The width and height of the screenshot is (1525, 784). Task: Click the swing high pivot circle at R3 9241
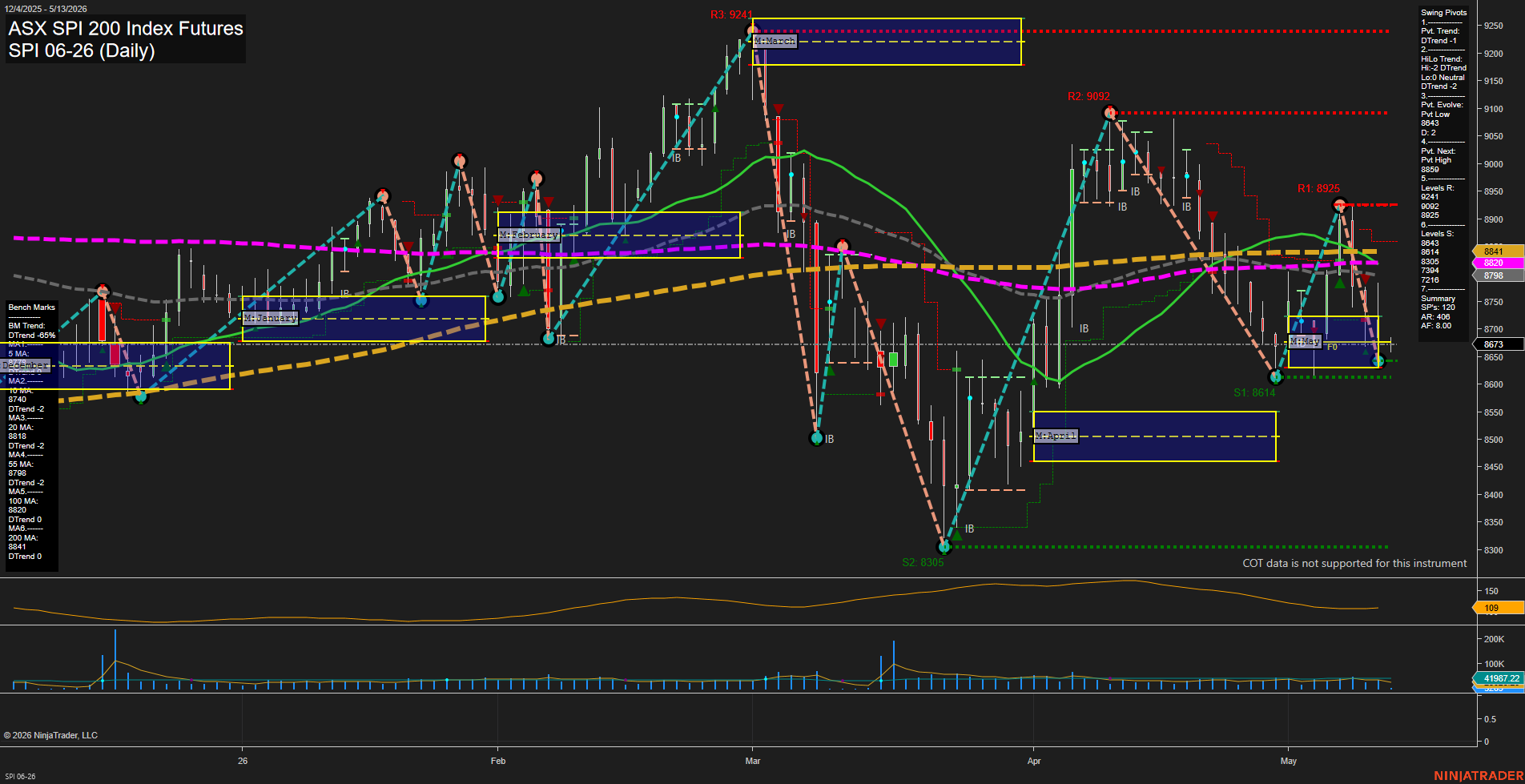point(752,32)
